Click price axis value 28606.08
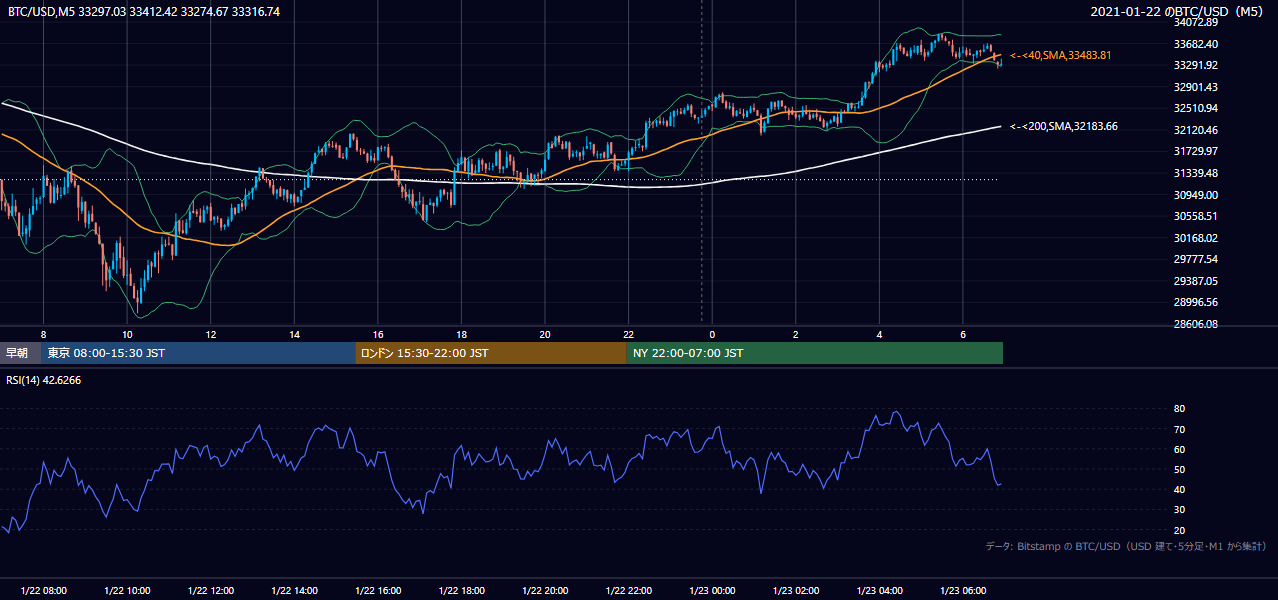Image resolution: width=1278 pixels, height=600 pixels. click(x=1196, y=324)
